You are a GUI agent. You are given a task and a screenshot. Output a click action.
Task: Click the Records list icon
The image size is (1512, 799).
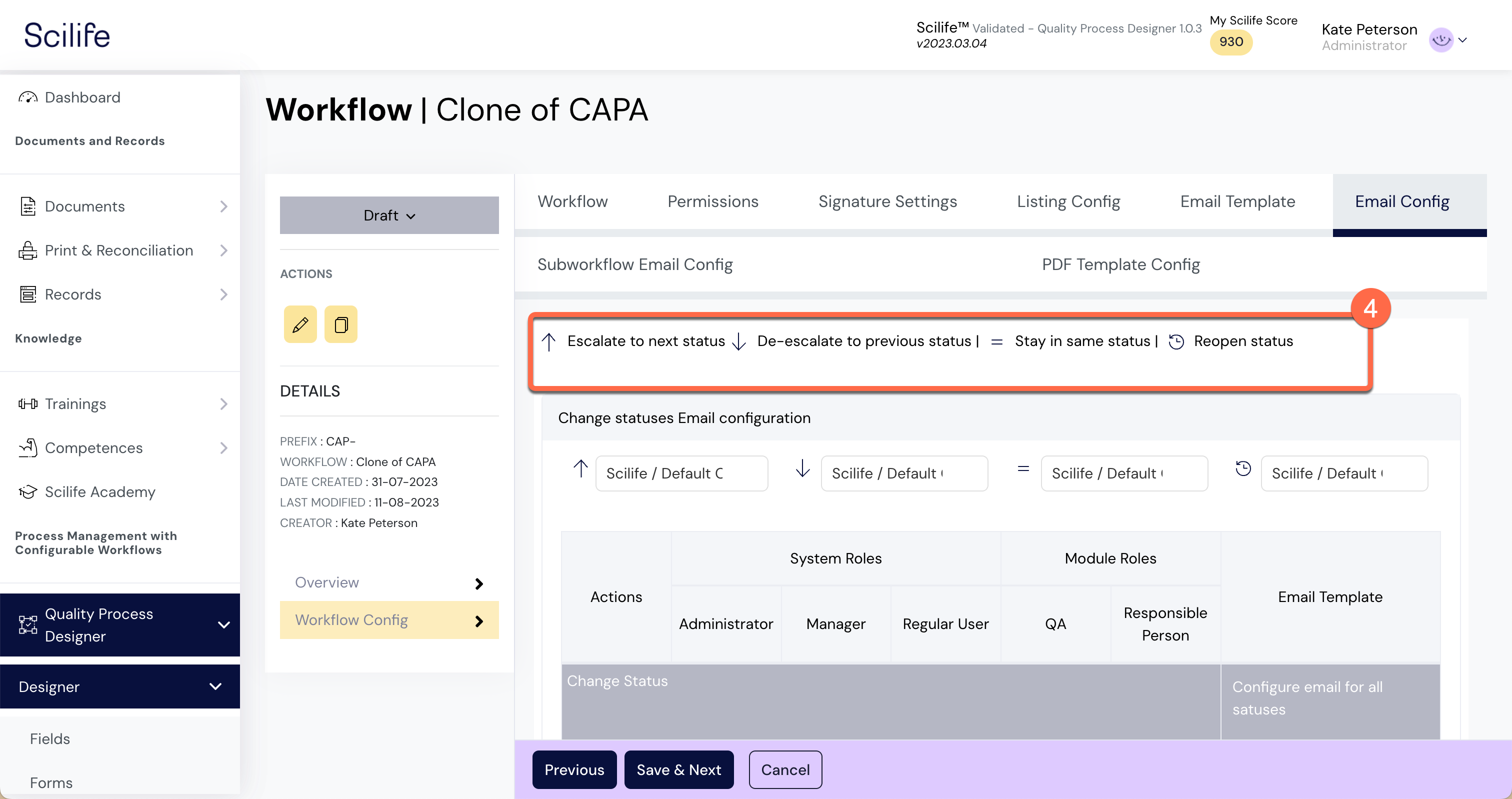click(27, 294)
